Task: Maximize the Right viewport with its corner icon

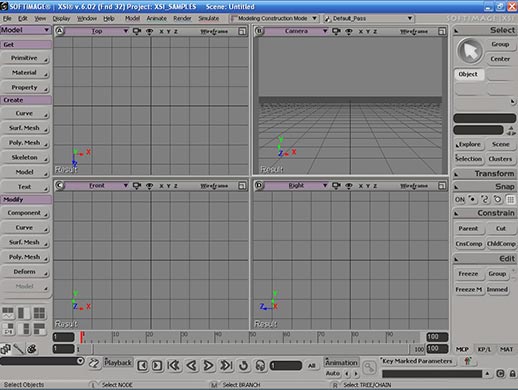Action: point(442,186)
